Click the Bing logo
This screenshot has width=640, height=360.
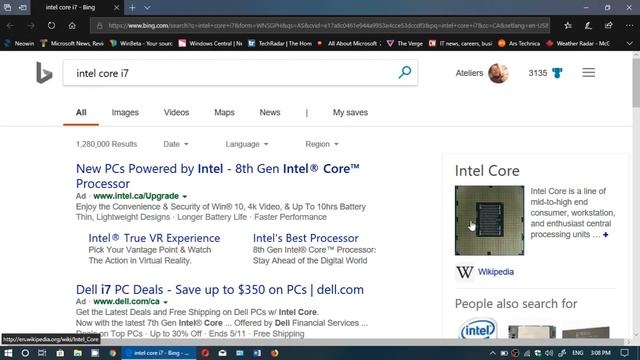click(44, 73)
